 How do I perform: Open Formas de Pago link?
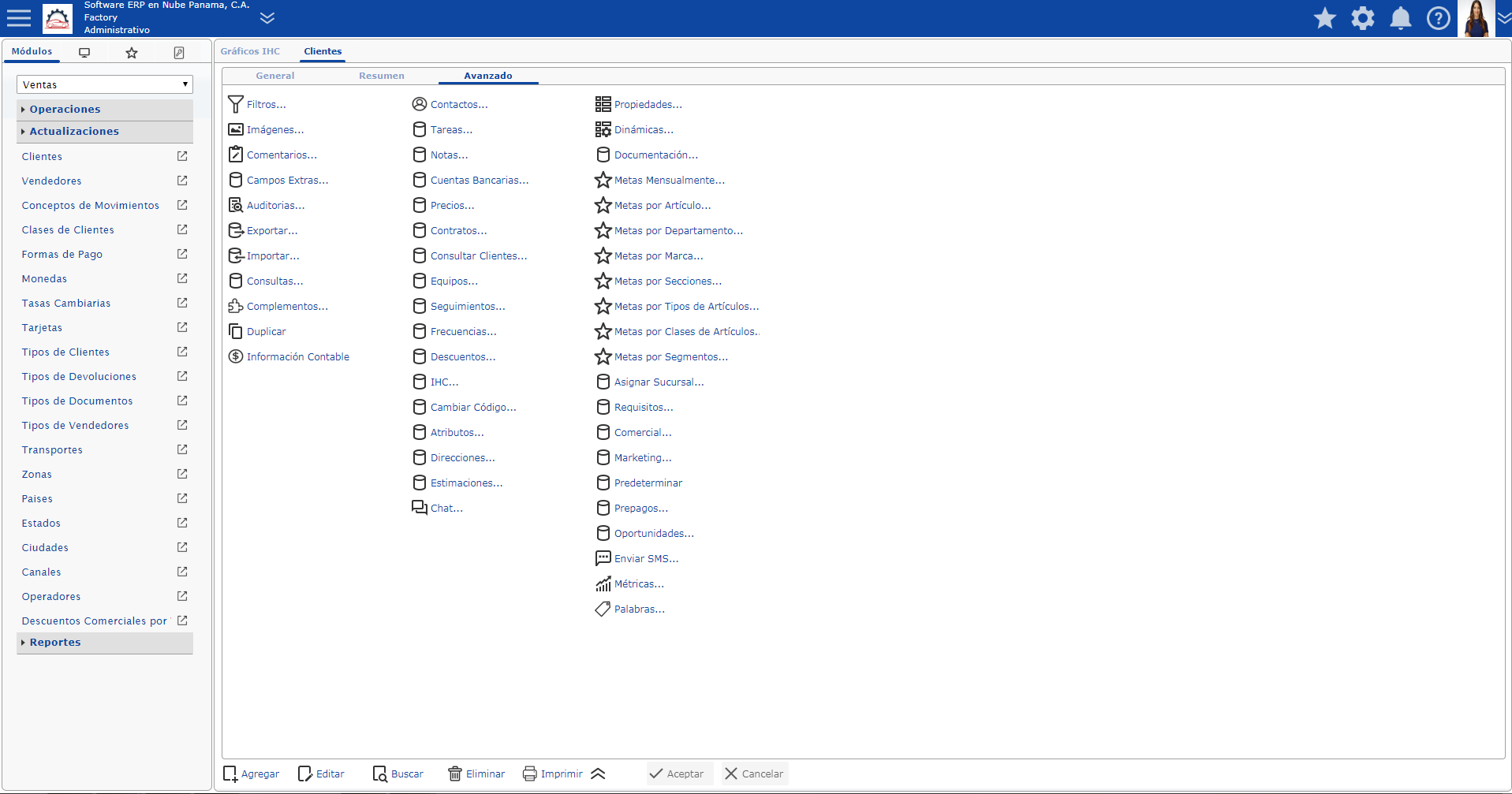coord(62,254)
